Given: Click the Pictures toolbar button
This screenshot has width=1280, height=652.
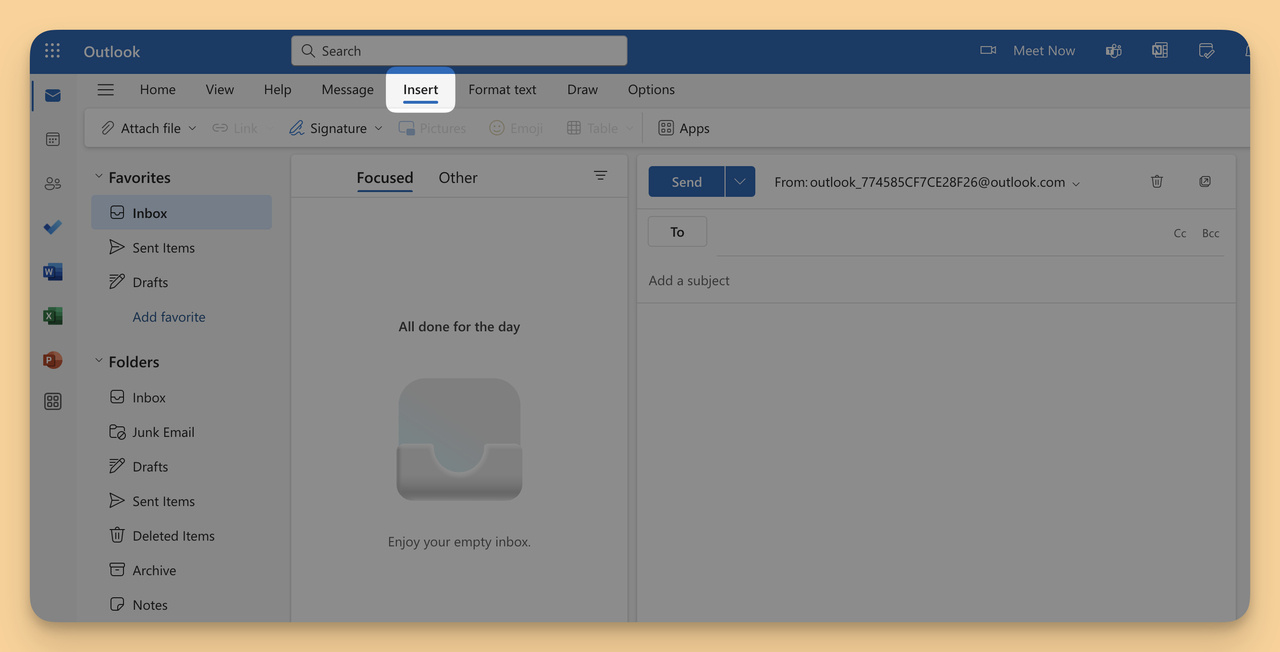Looking at the screenshot, I should tap(432, 128).
